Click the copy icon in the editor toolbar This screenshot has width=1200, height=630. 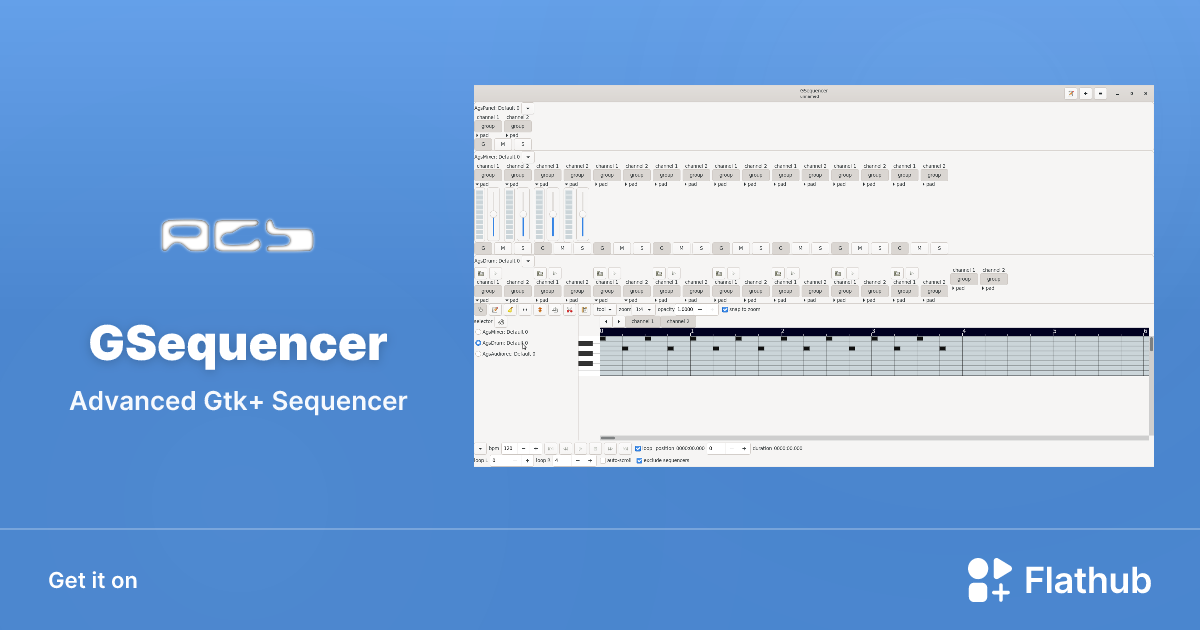pyautogui.click(x=555, y=309)
